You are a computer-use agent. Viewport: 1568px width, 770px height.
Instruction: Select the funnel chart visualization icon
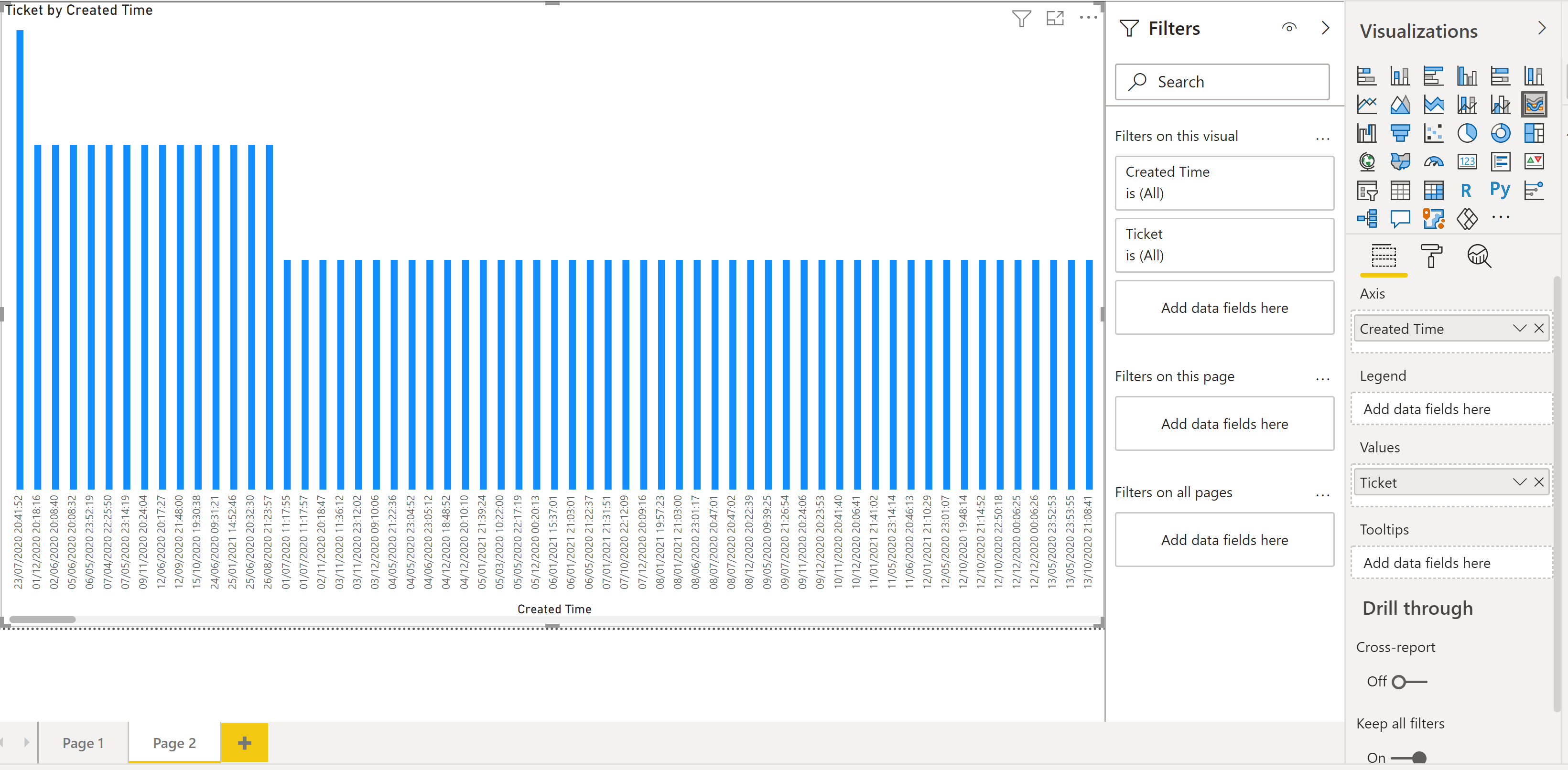1400,133
